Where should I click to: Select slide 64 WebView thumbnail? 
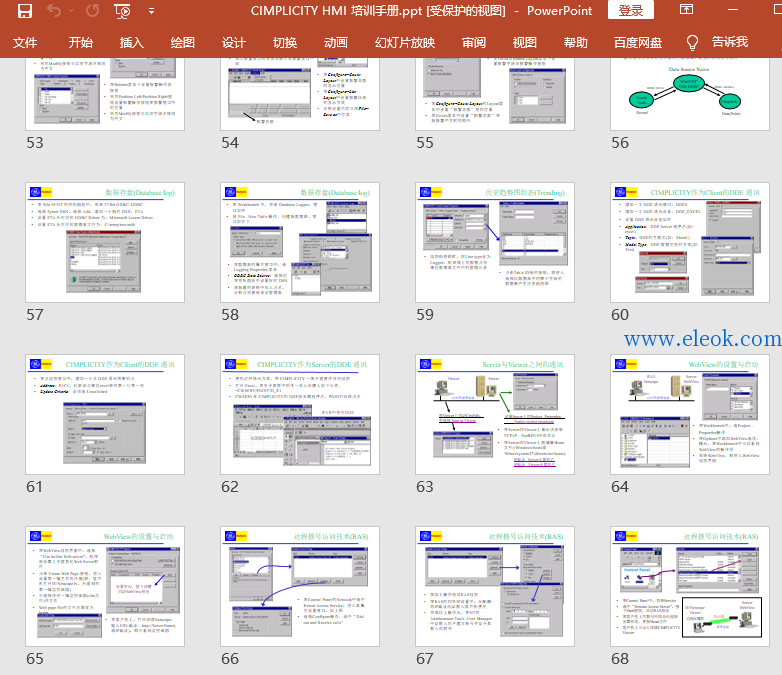point(690,415)
